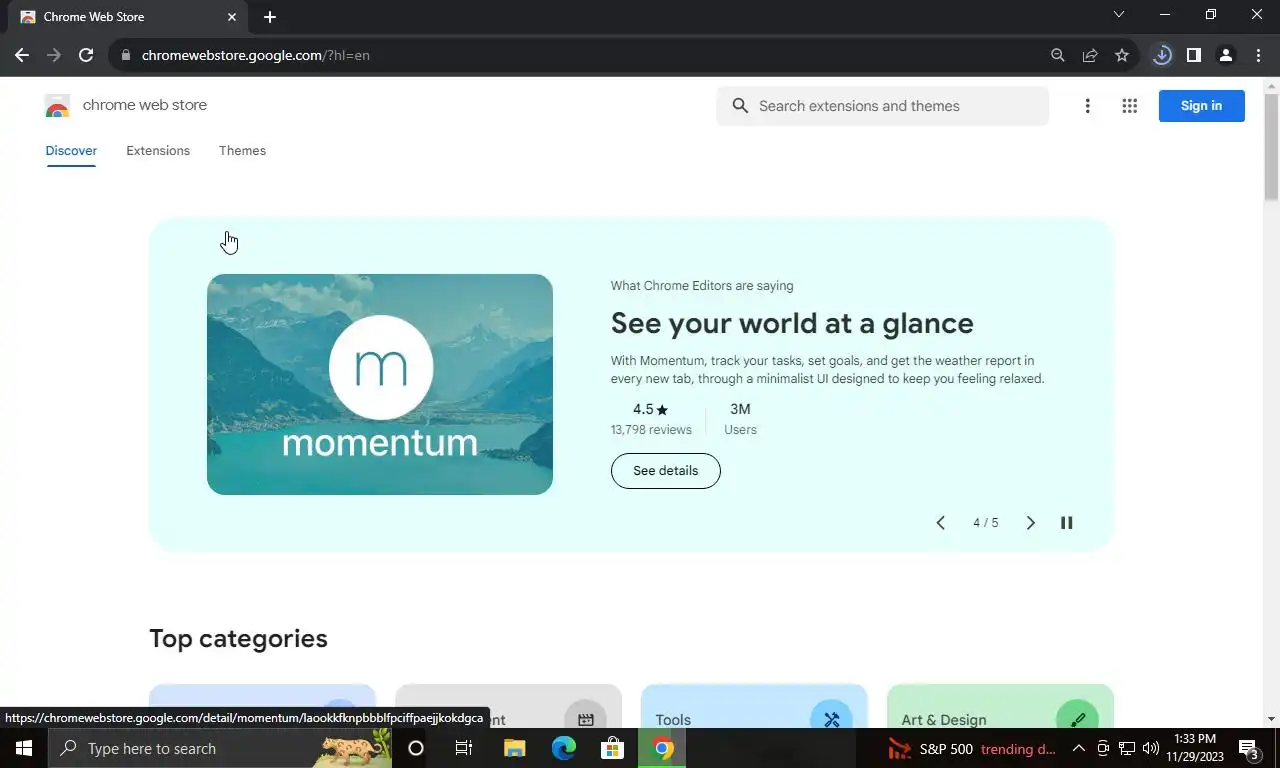Image resolution: width=1280 pixels, height=768 pixels.
Task: Switch to the Themes tab
Action: tap(242, 151)
